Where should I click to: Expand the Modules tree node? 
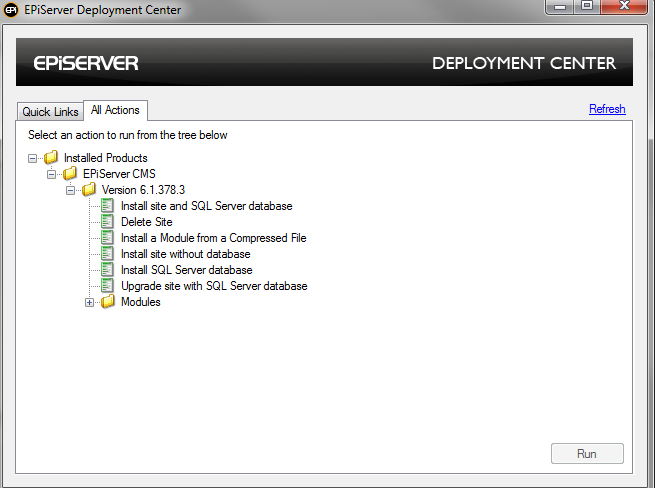89,302
